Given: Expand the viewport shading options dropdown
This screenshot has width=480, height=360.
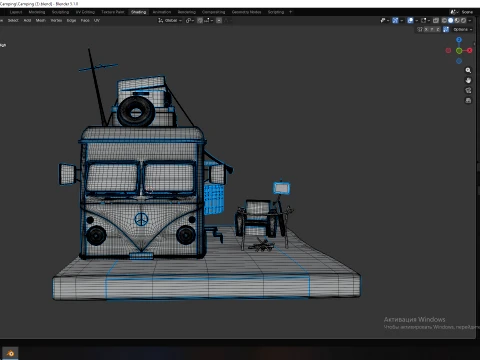Looking at the screenshot, I should point(470,20).
